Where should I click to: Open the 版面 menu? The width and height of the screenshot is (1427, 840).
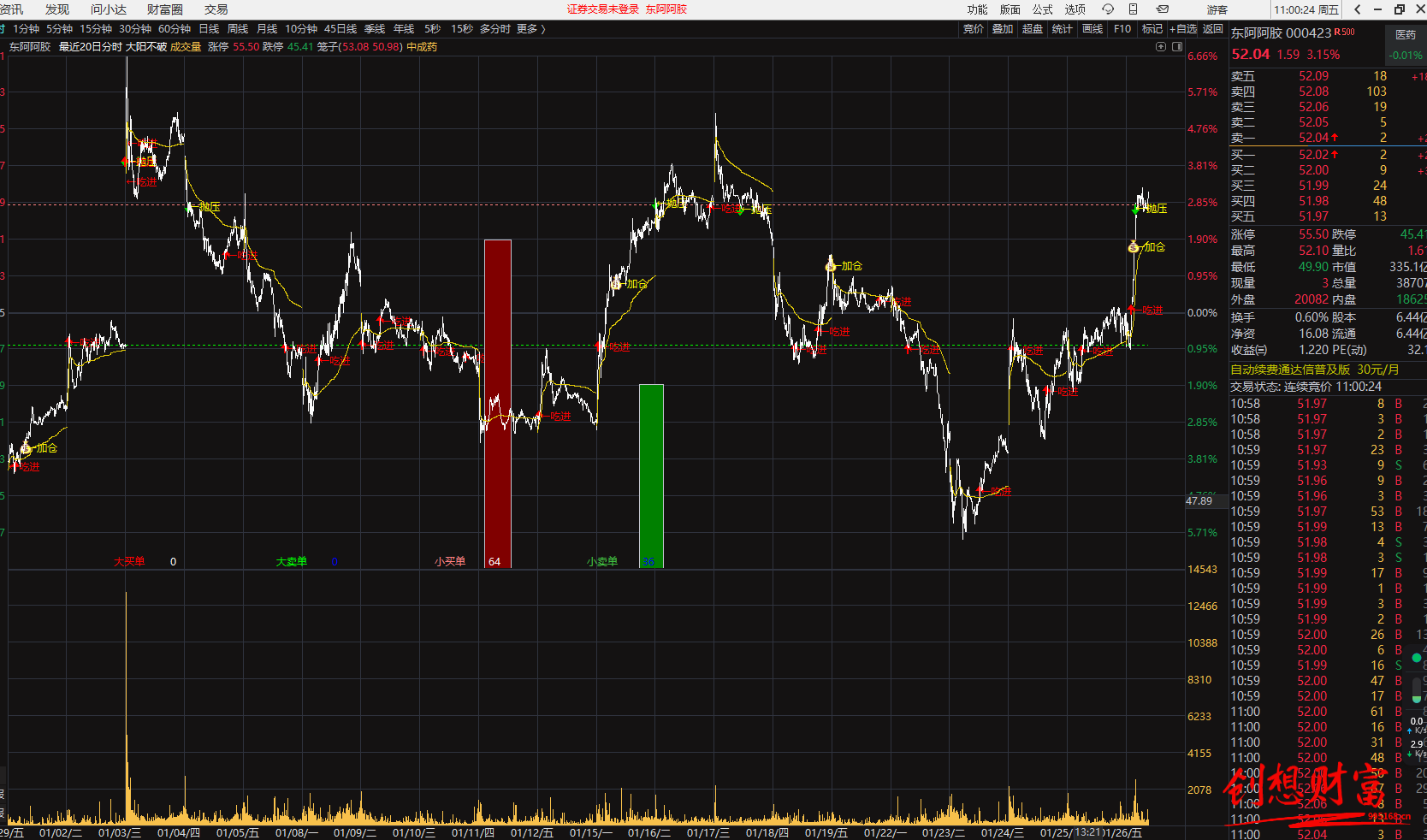click(x=1010, y=9)
